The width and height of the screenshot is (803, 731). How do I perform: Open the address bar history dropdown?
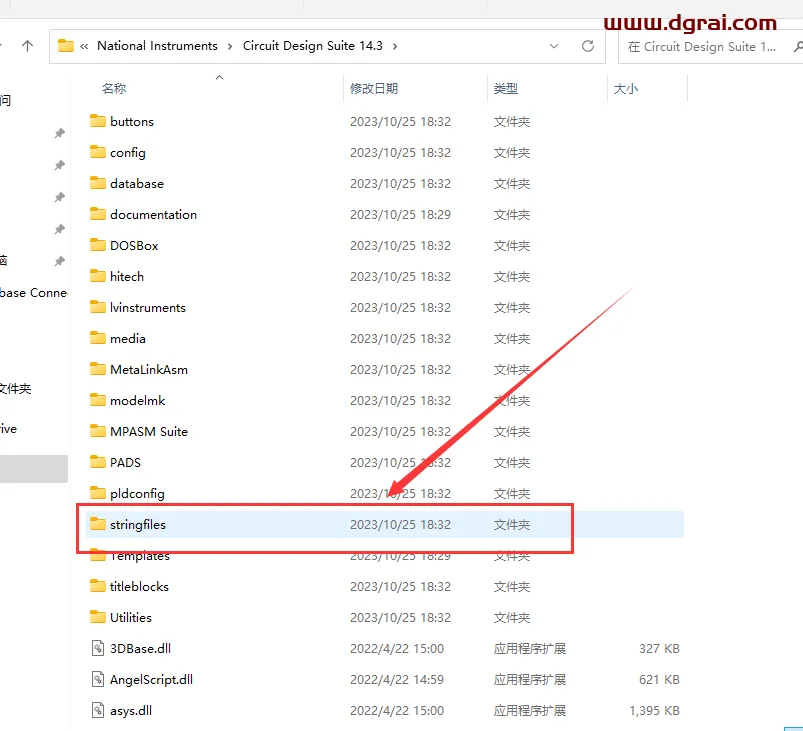tap(554, 46)
